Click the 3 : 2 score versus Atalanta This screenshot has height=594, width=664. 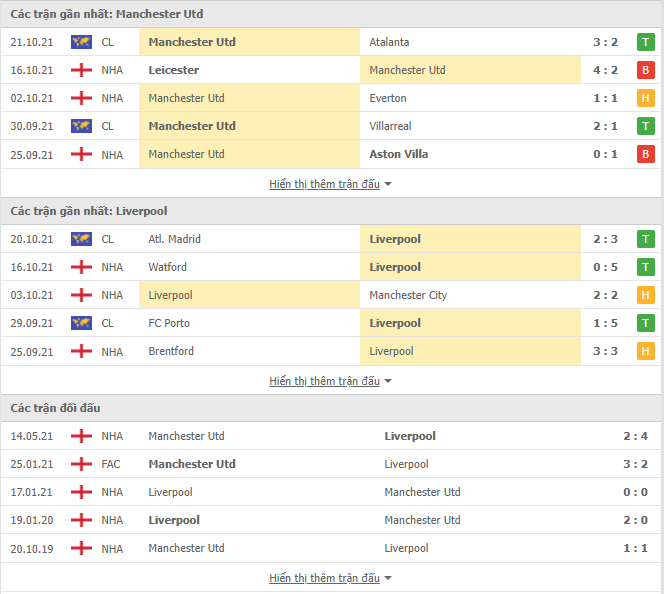click(605, 42)
